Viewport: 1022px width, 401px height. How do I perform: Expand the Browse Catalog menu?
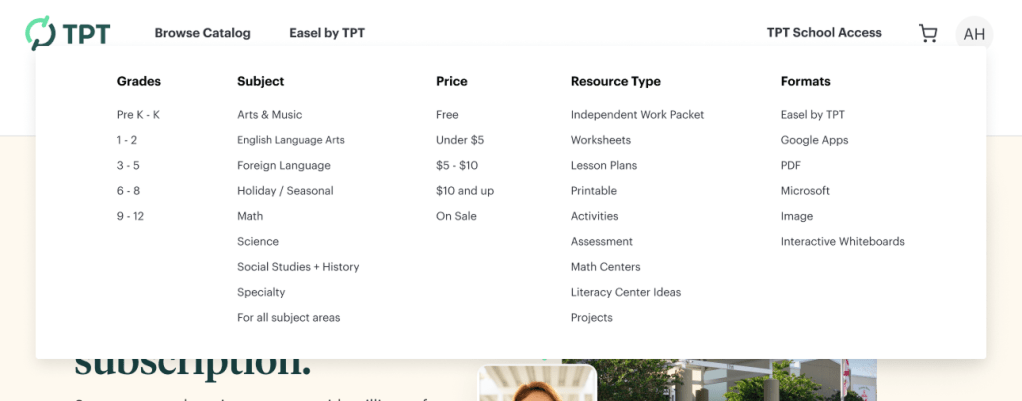(202, 33)
